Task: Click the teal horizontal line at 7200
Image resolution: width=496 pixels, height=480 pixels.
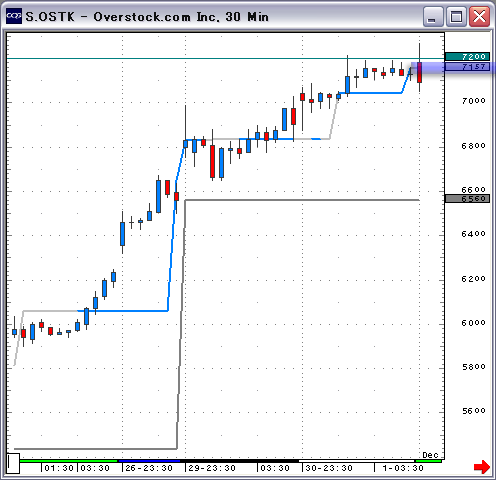Action: click(x=225, y=59)
